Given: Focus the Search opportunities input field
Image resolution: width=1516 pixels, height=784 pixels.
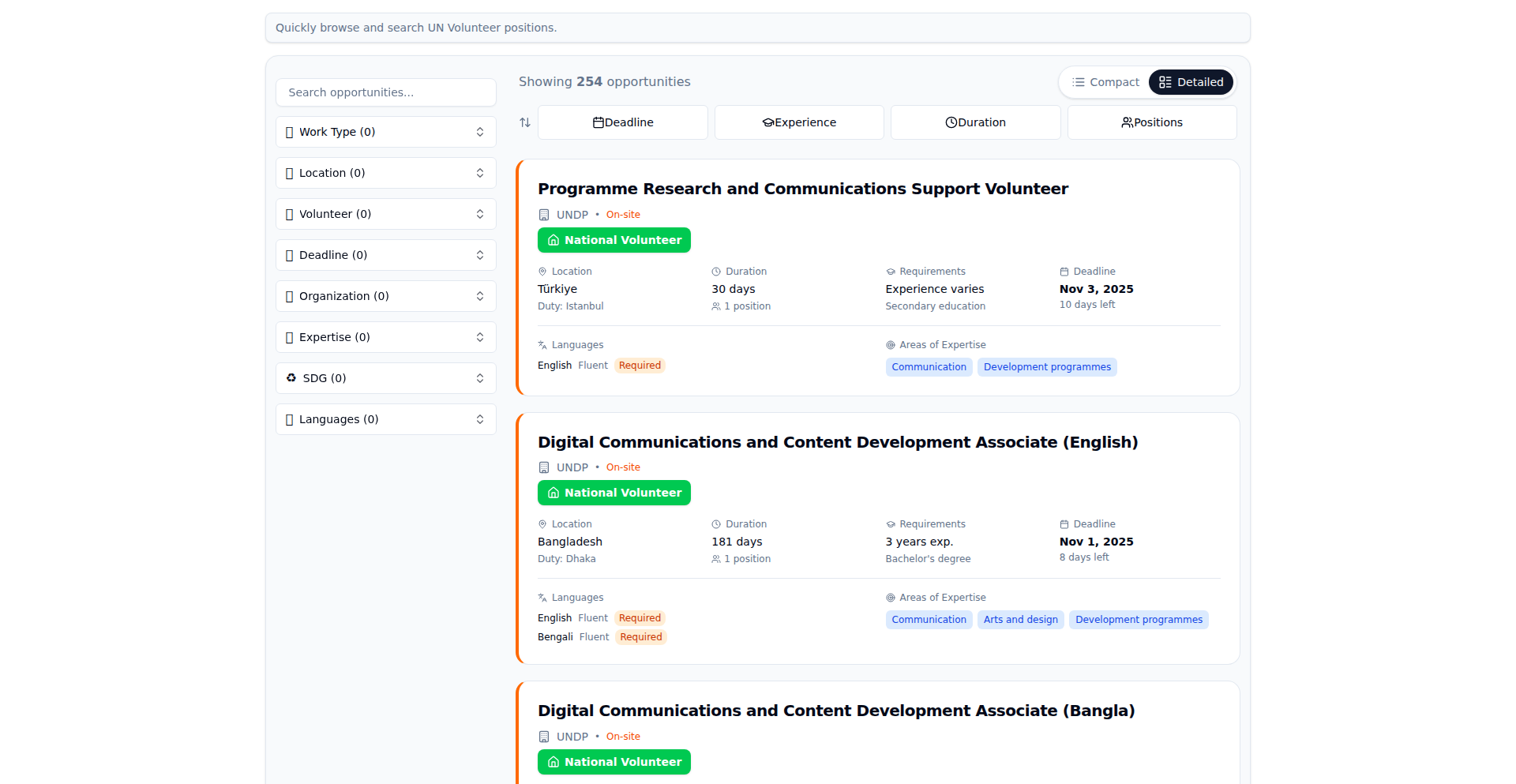Looking at the screenshot, I should (x=386, y=92).
